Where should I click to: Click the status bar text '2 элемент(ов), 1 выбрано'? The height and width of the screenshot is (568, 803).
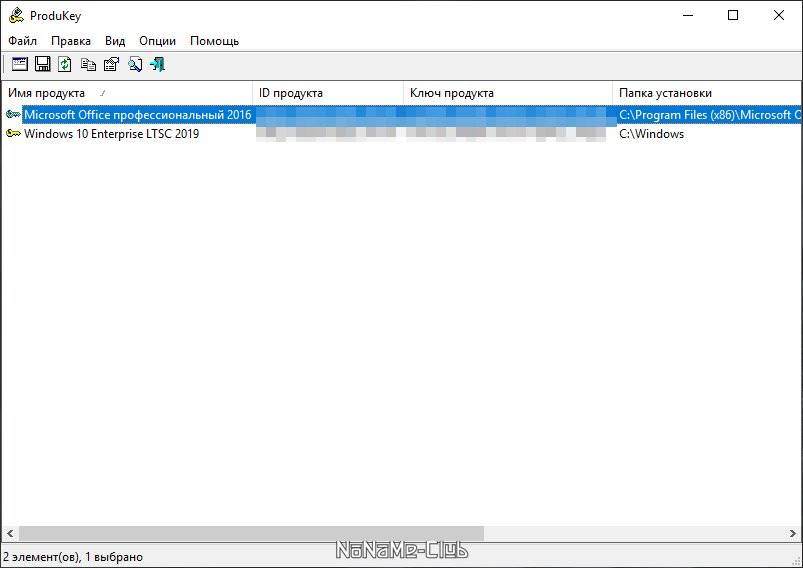73,557
